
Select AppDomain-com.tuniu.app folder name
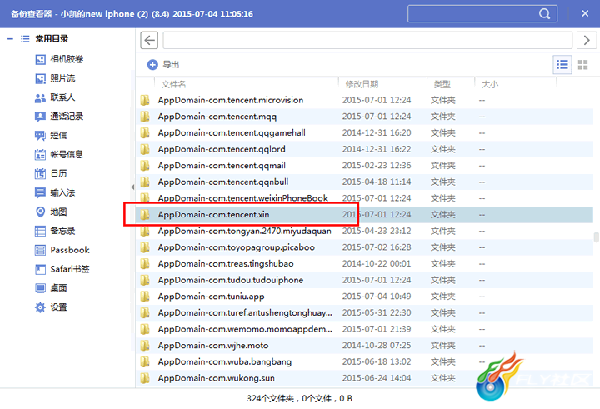tap(211, 297)
